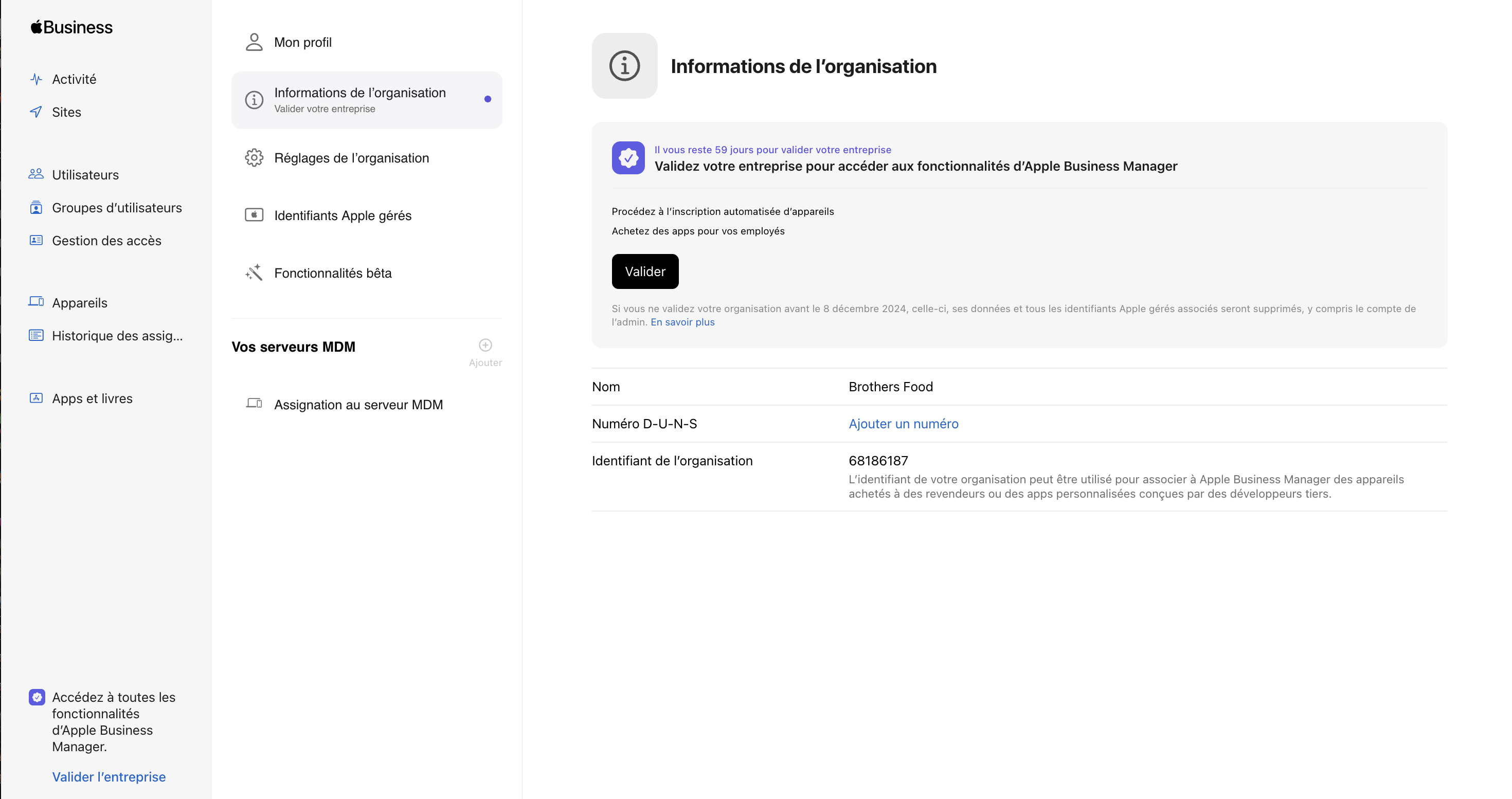Open Utilisateurs in the sidebar
The height and width of the screenshot is (799, 1512).
coord(85,175)
